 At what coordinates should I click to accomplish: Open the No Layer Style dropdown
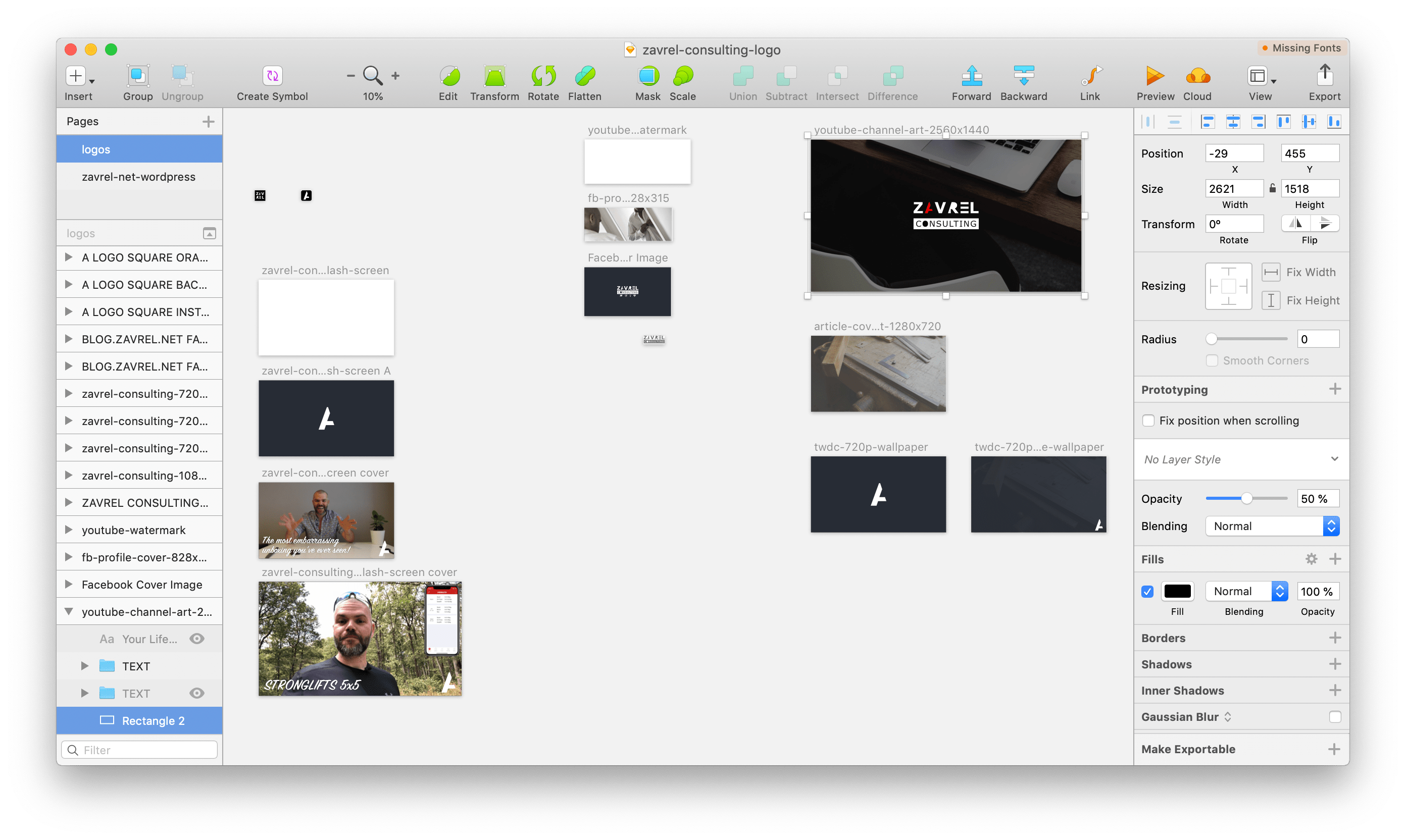coord(1241,459)
